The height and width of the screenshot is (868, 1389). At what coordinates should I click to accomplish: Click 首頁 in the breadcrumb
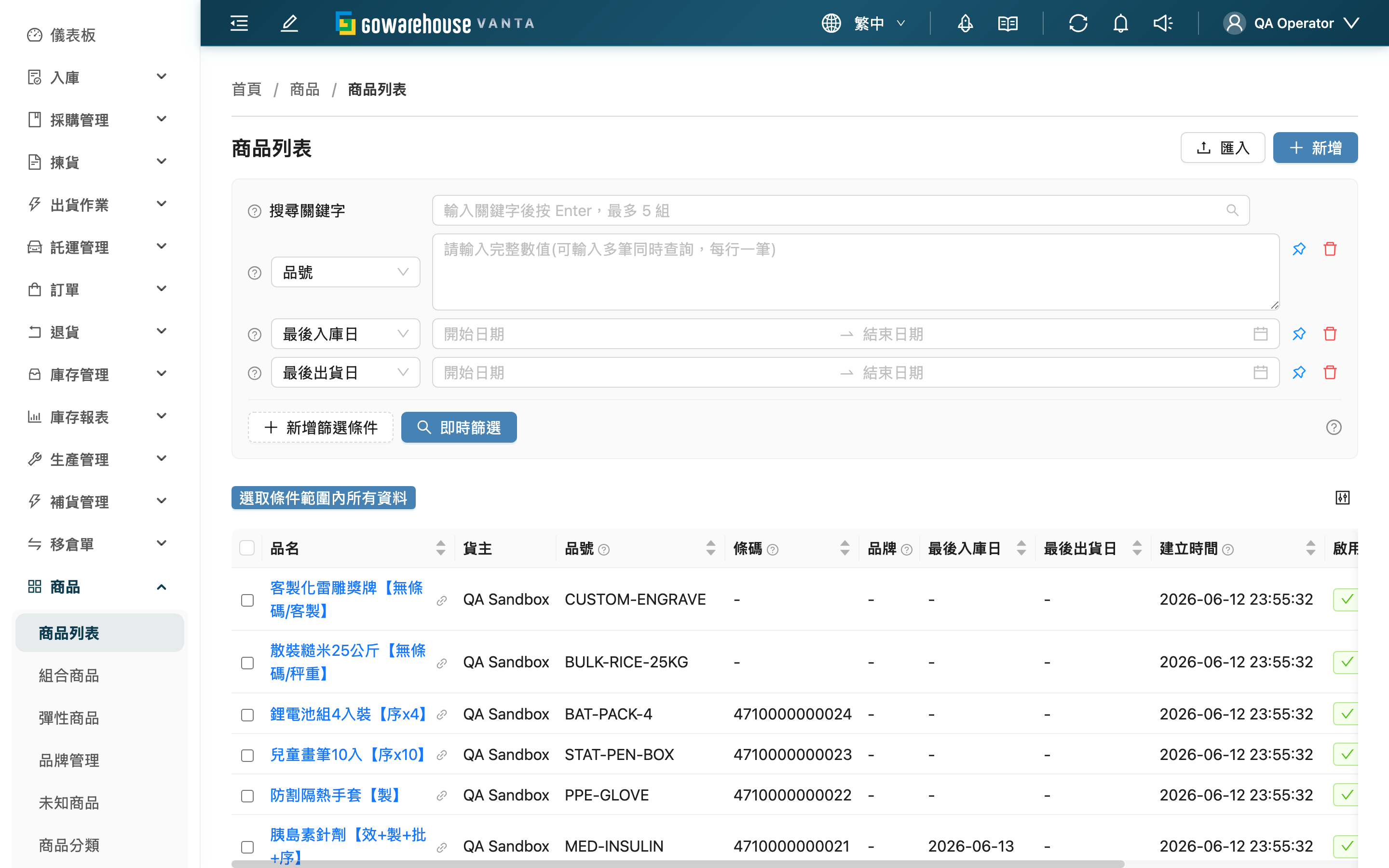pos(246,90)
